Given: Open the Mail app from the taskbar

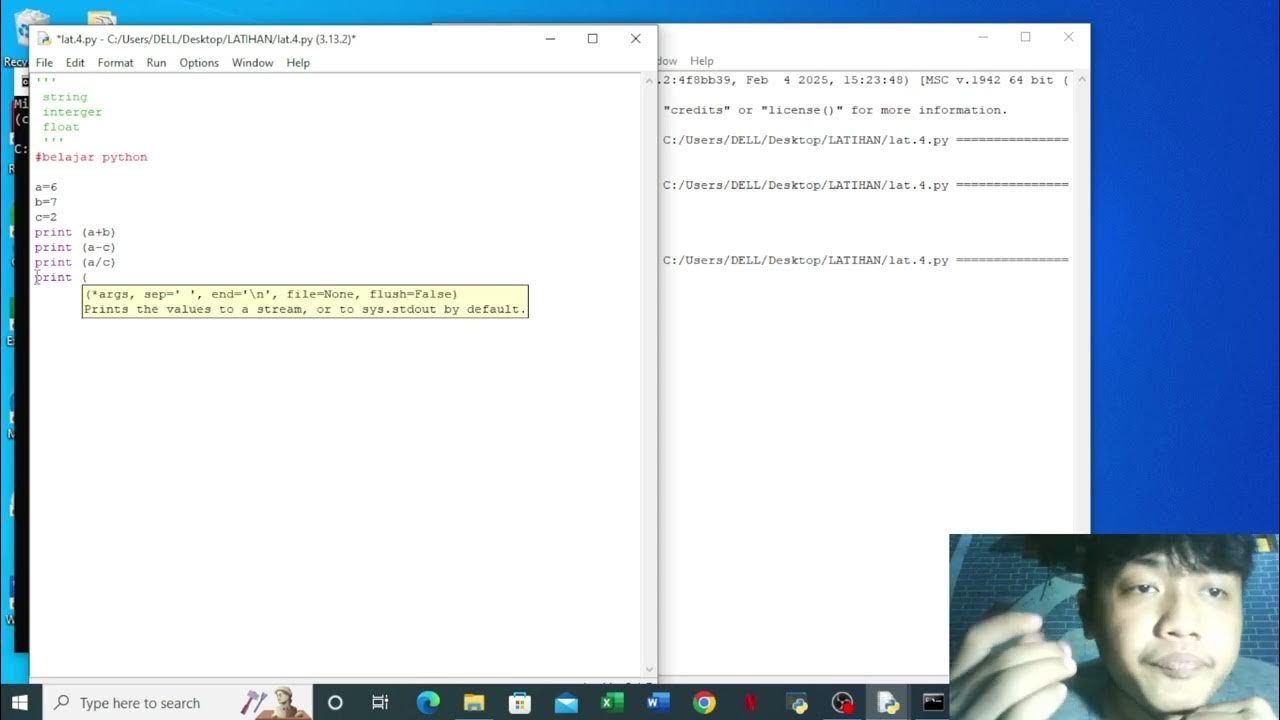Looking at the screenshot, I should [566, 702].
